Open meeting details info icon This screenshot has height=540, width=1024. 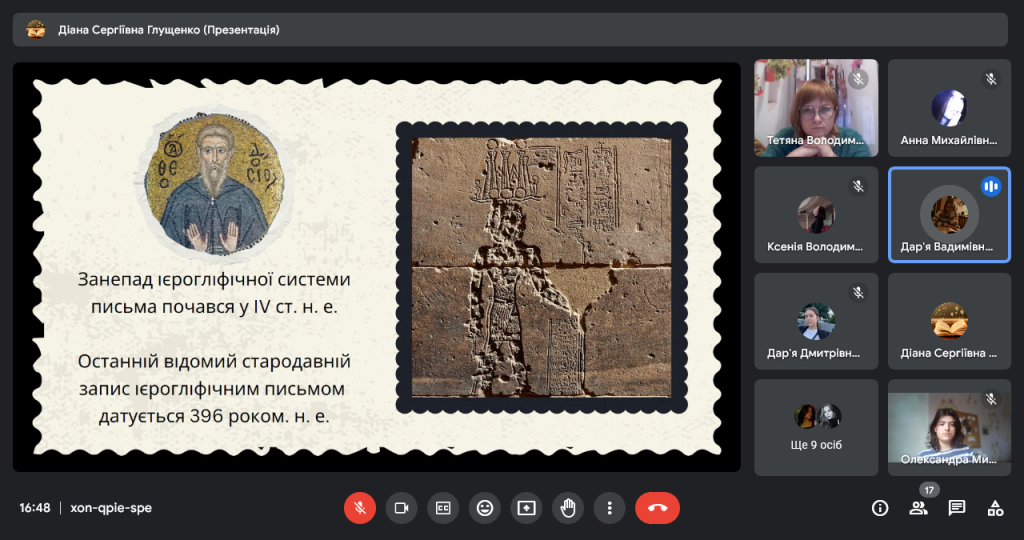[x=880, y=508]
